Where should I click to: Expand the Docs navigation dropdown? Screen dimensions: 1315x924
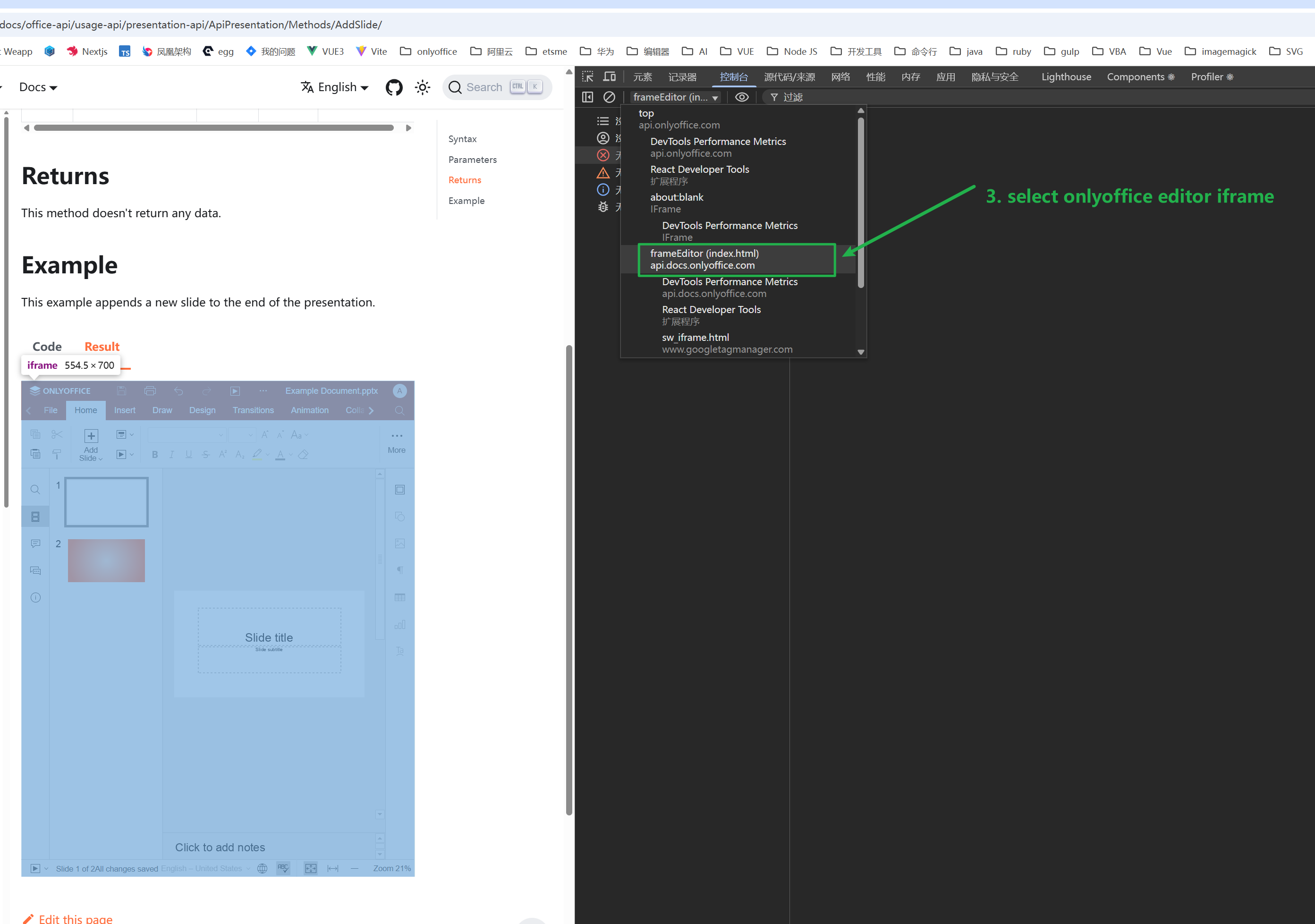click(x=38, y=87)
